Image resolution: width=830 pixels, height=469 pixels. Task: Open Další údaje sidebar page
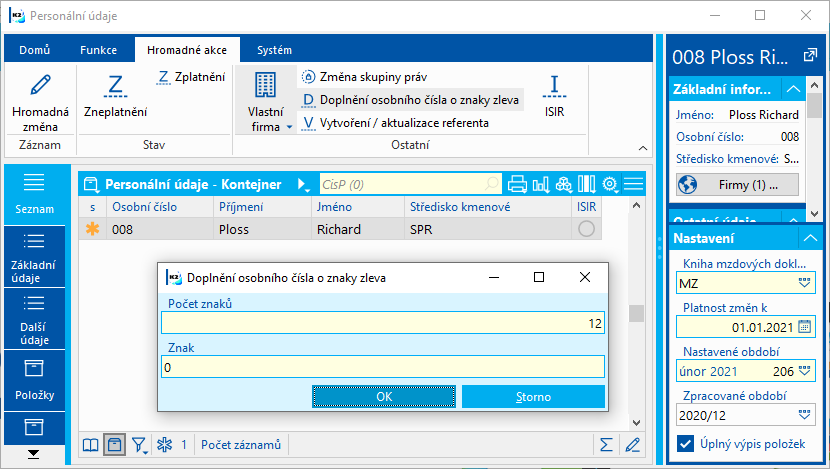pos(34,319)
